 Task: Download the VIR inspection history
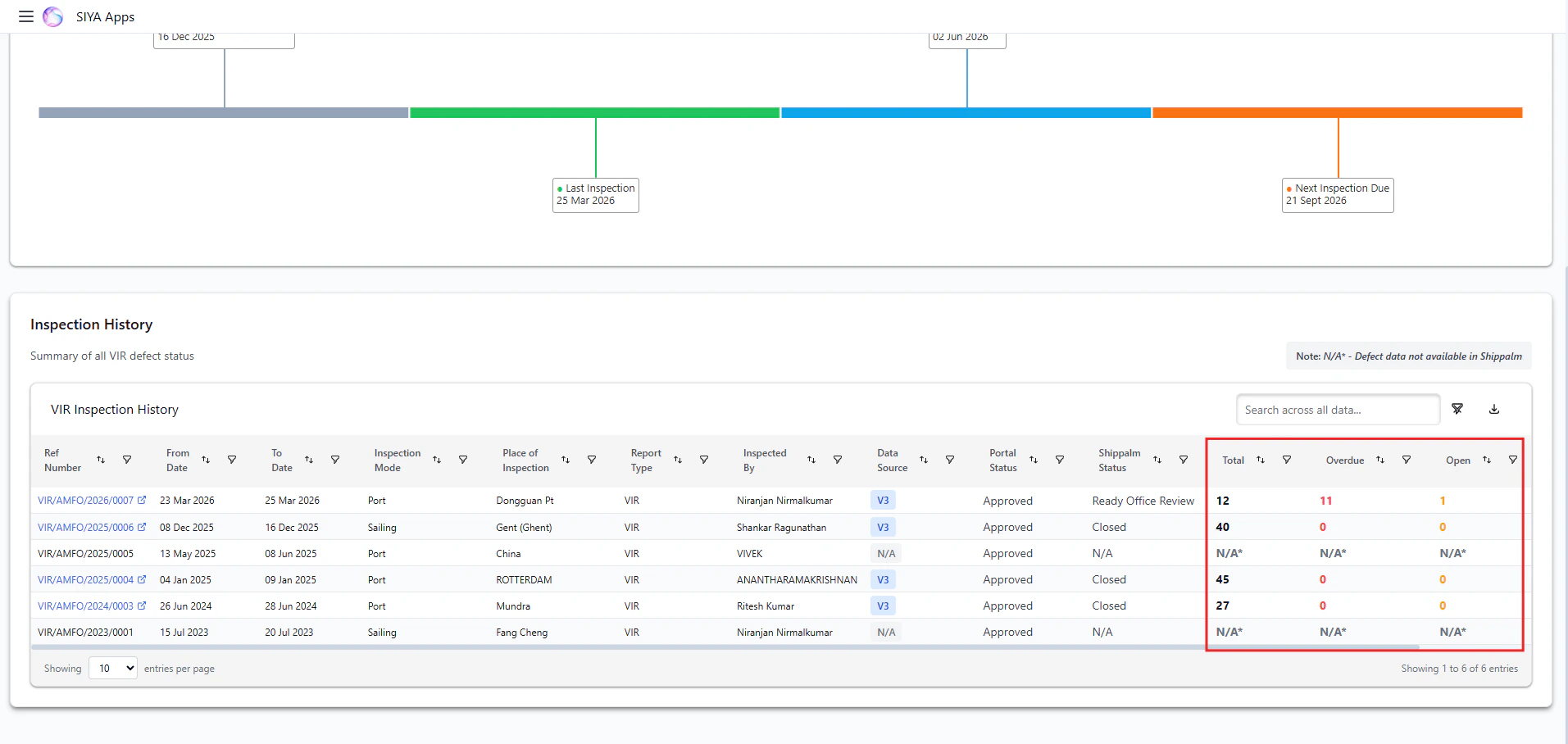pyautogui.click(x=1494, y=409)
